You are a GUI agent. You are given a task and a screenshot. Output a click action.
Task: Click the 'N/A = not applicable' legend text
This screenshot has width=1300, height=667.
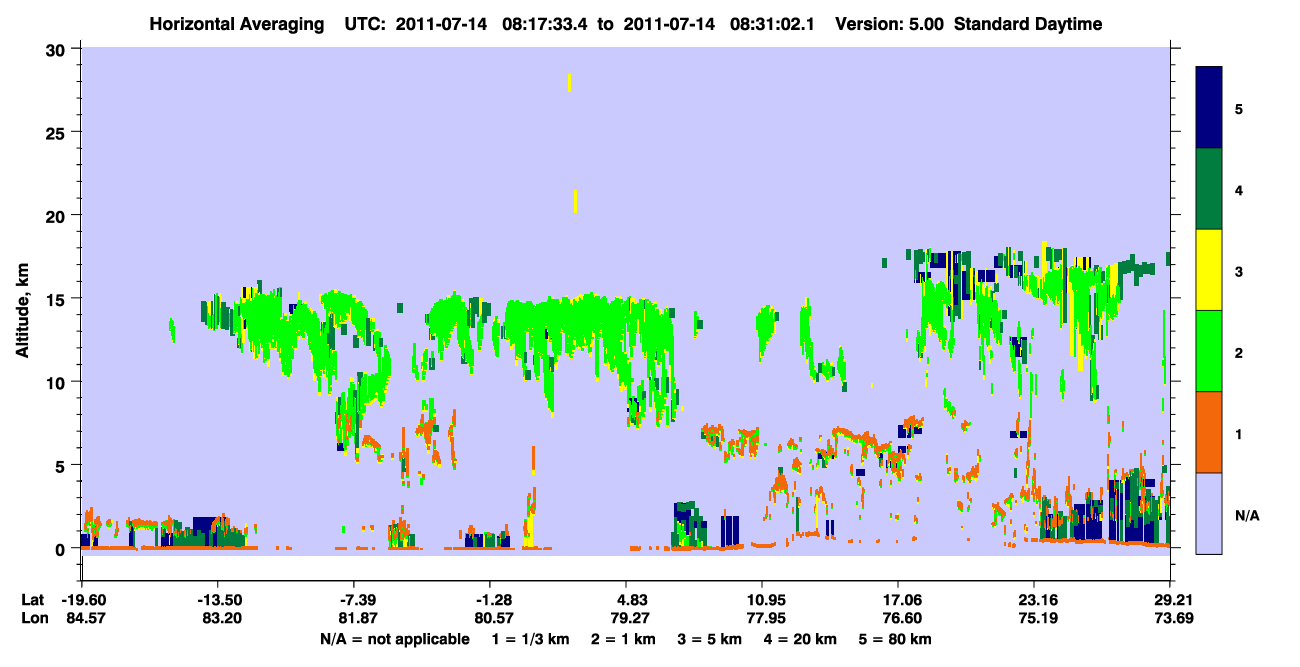394,639
